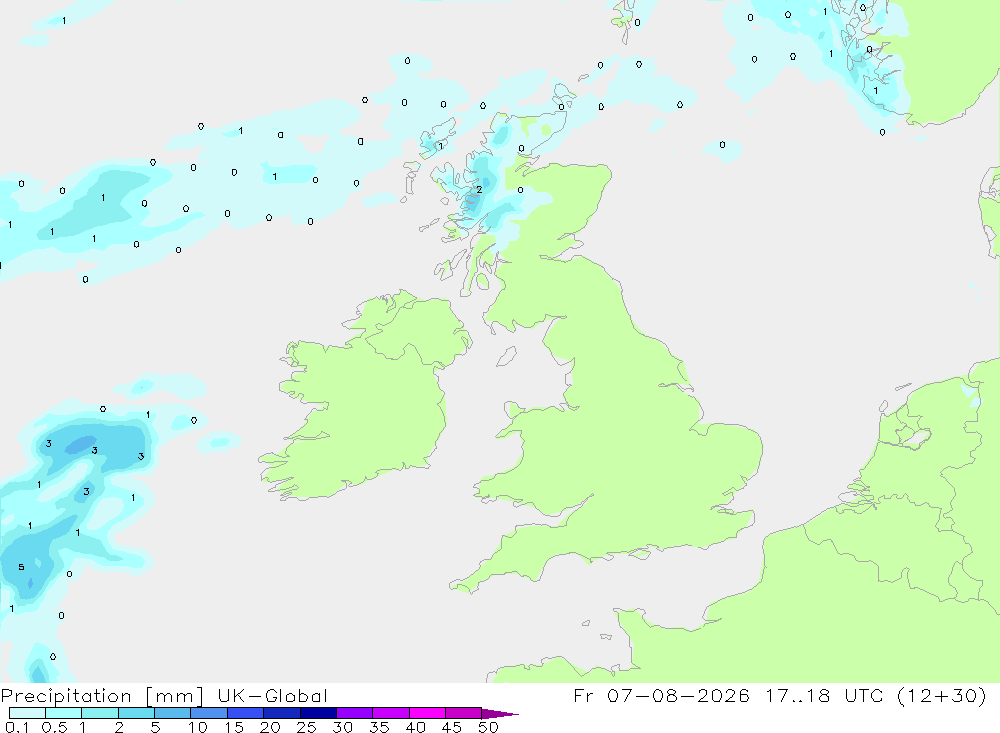This screenshot has height=733, width=1000.
Task: Click the "[mm]" unit label
Action: pyautogui.click(x=175, y=696)
